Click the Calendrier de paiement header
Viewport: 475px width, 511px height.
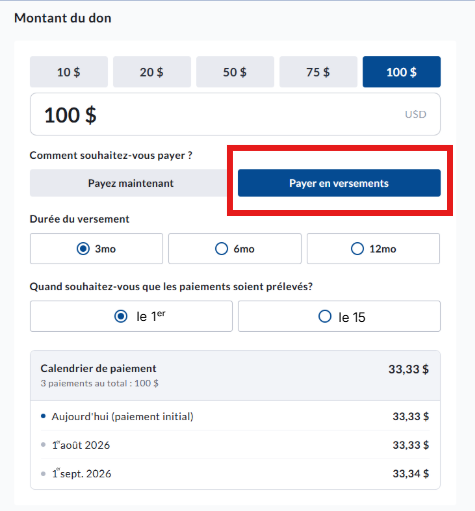click(x=98, y=368)
